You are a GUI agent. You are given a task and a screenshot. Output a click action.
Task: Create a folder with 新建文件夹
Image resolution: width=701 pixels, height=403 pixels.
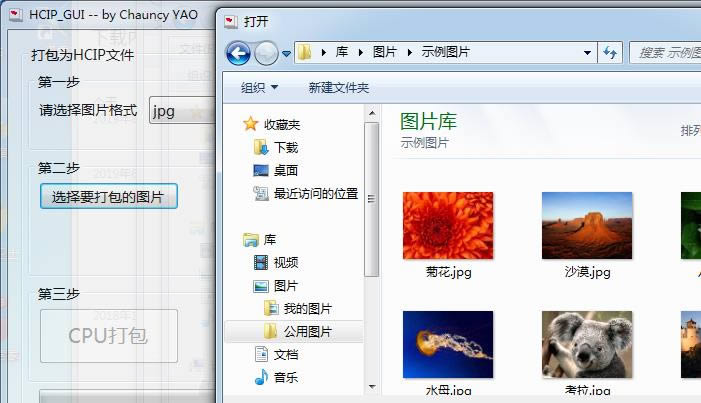point(339,88)
